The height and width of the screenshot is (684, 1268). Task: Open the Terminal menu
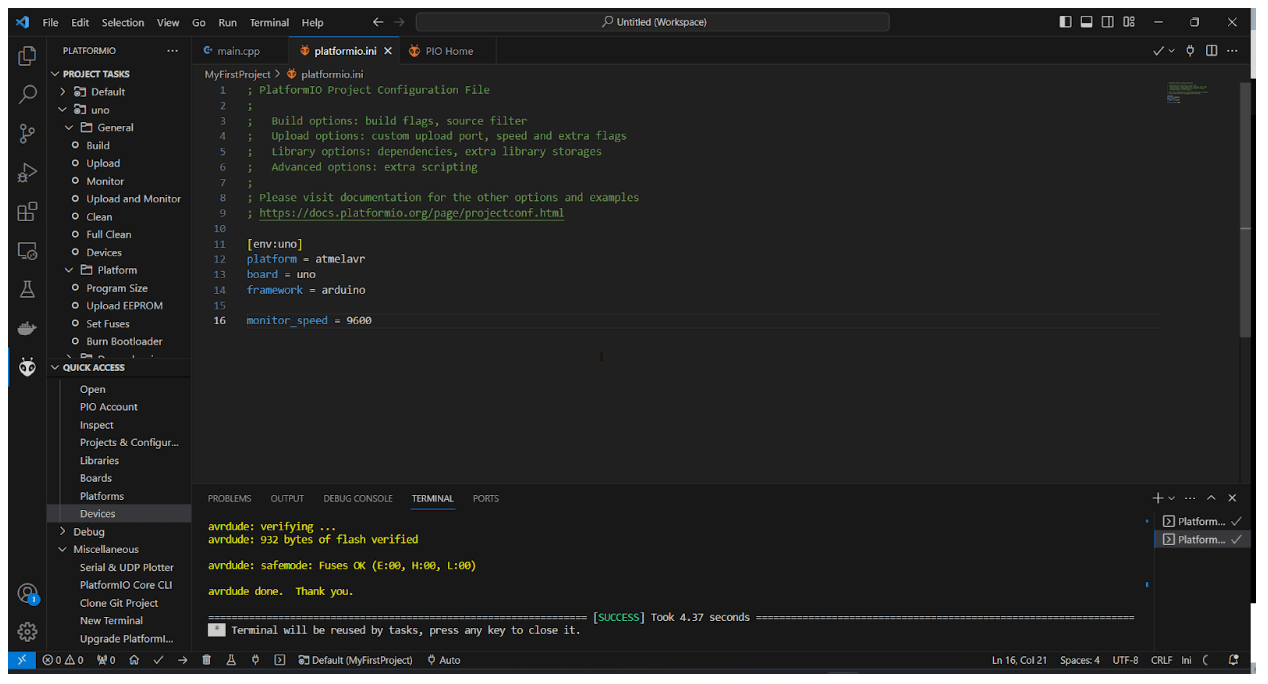(x=269, y=22)
